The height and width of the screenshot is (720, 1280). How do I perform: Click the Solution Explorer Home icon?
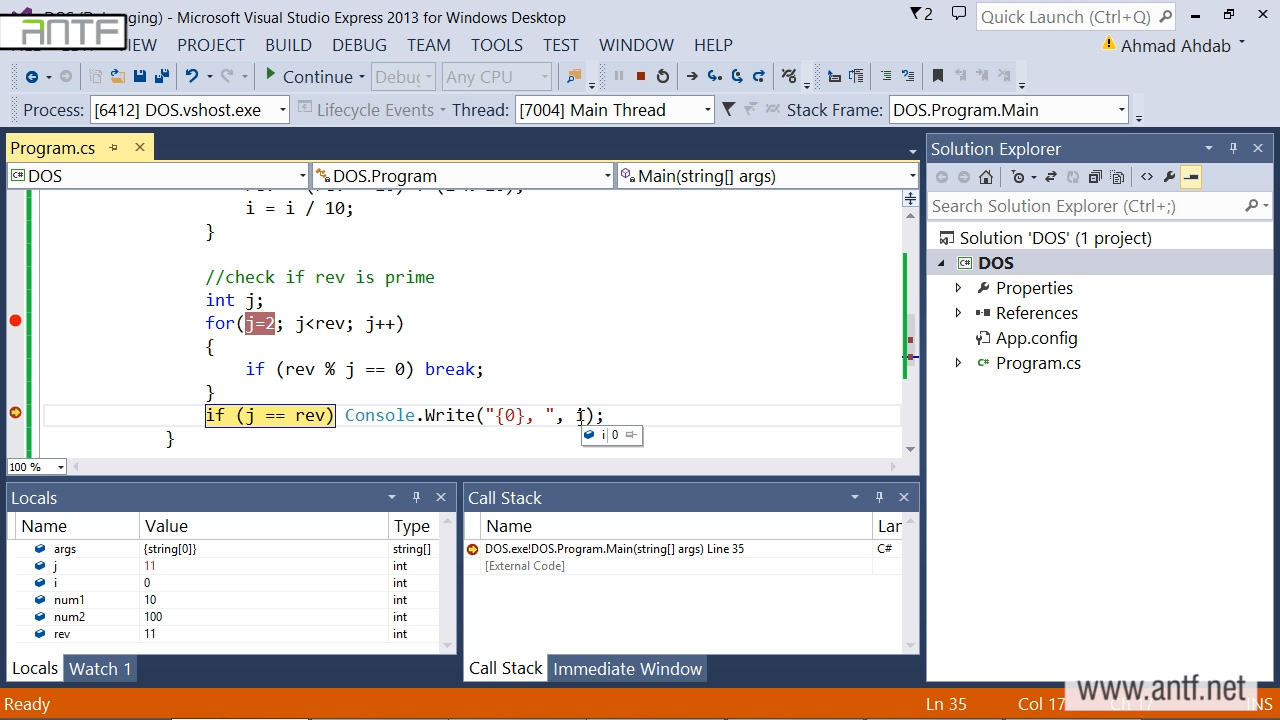pos(986,177)
